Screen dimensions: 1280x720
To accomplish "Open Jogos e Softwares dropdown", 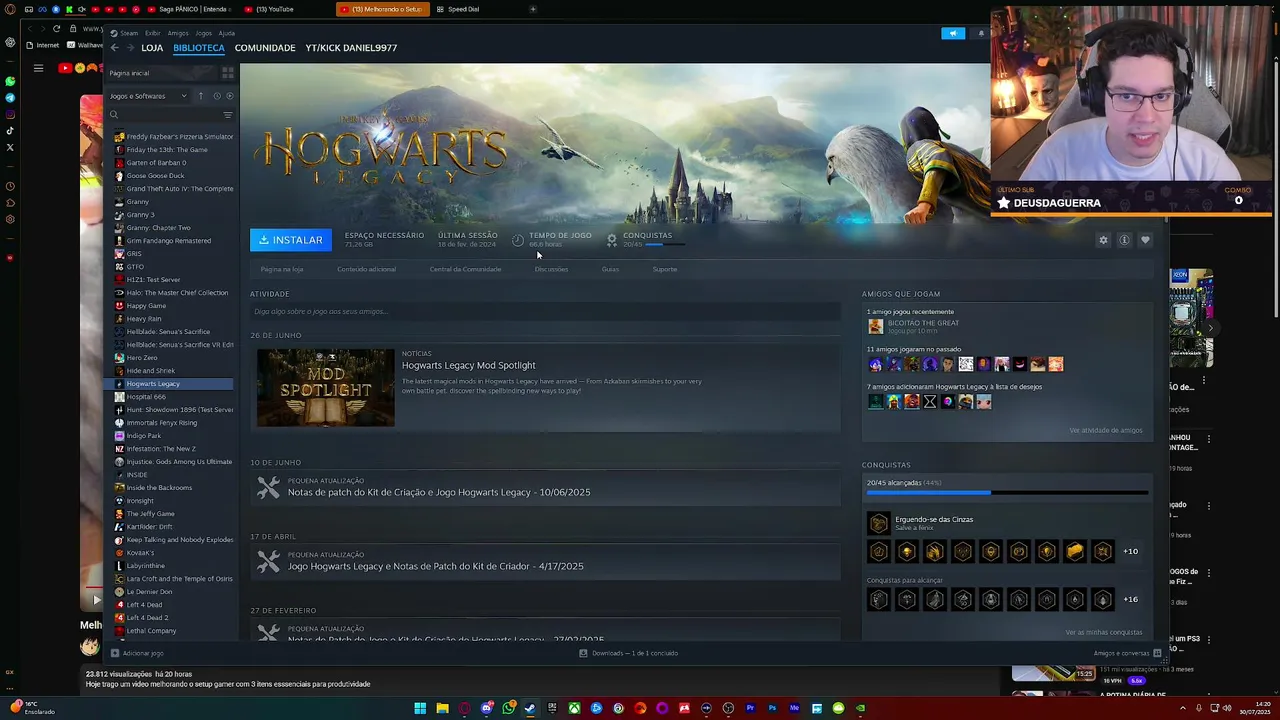I will pyautogui.click(x=148, y=96).
